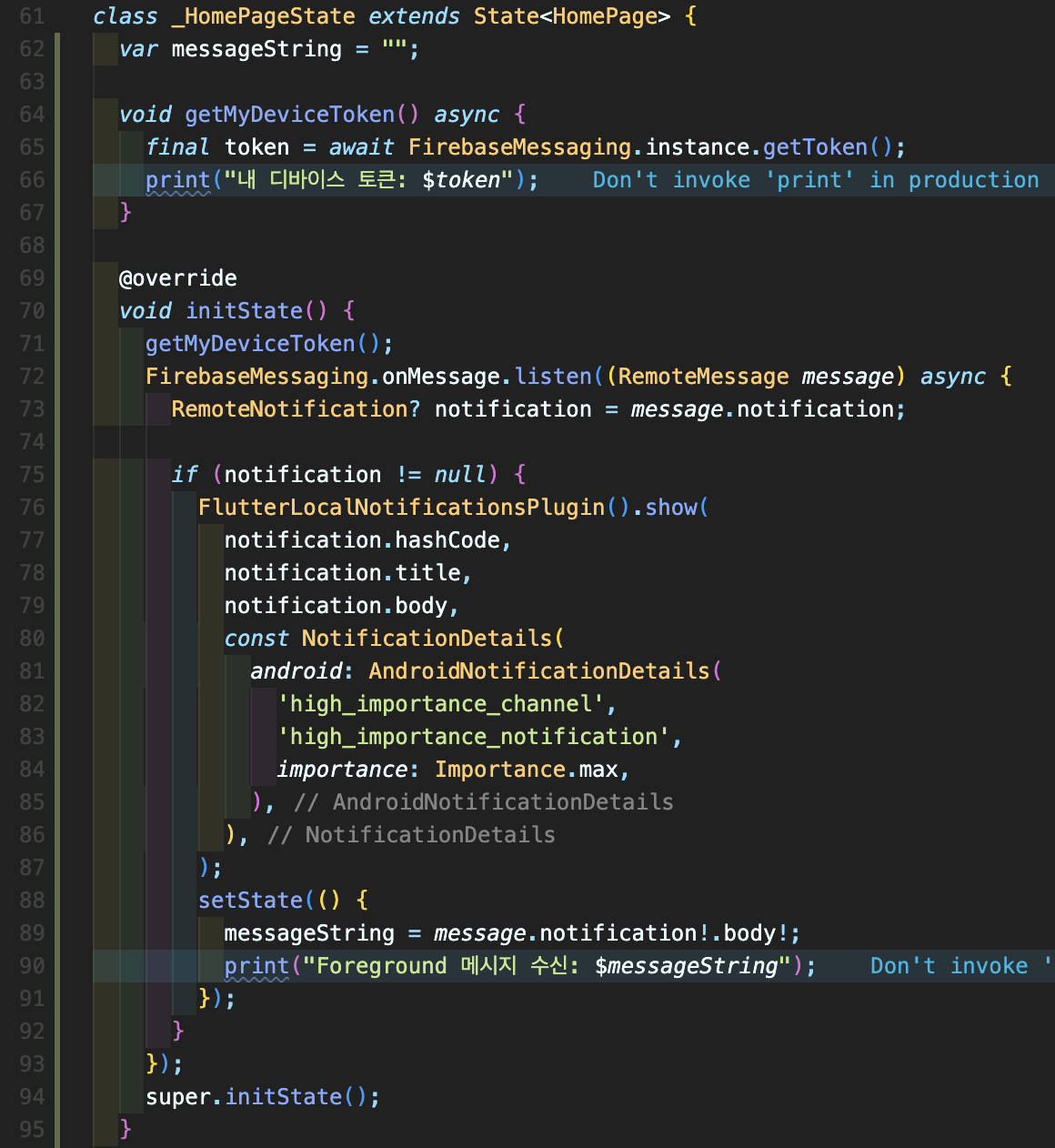The image size is (1055, 1148).
Task: Click the 'async' keyword on line 72
Action: click(953, 377)
